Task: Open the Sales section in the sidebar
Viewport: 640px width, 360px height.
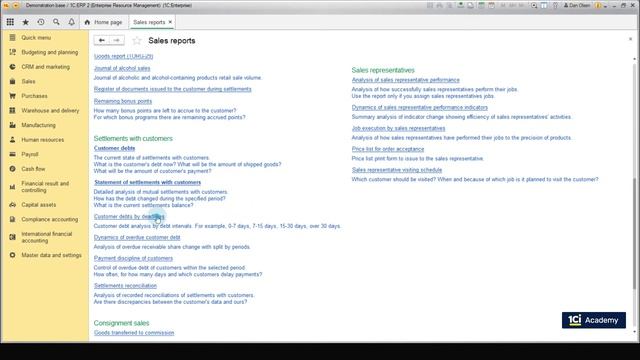Action: [28, 82]
